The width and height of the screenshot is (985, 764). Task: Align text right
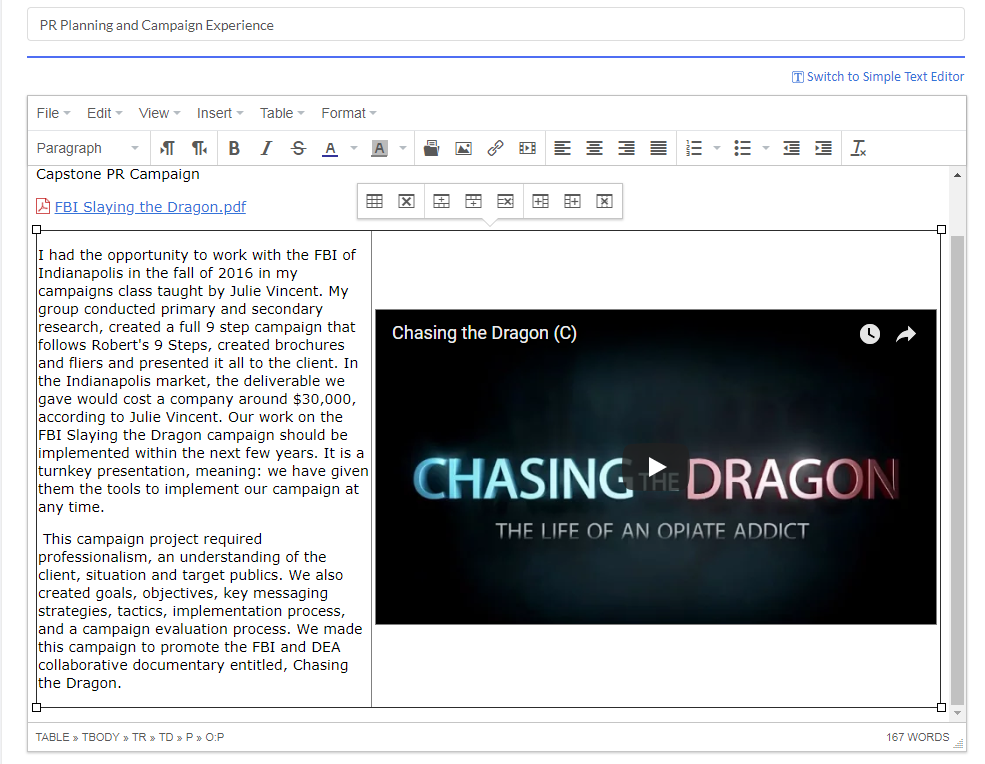626,148
